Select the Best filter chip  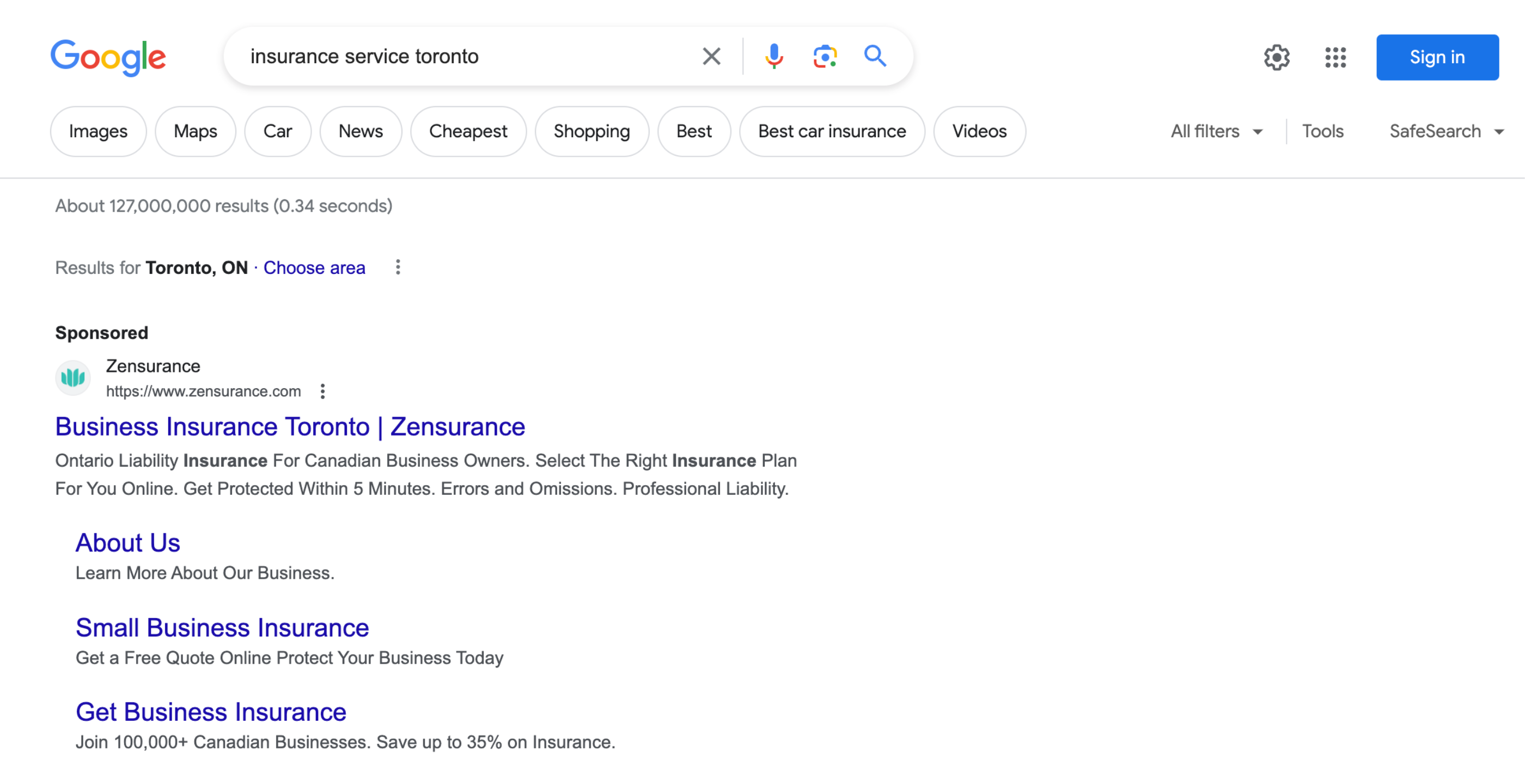pos(694,131)
